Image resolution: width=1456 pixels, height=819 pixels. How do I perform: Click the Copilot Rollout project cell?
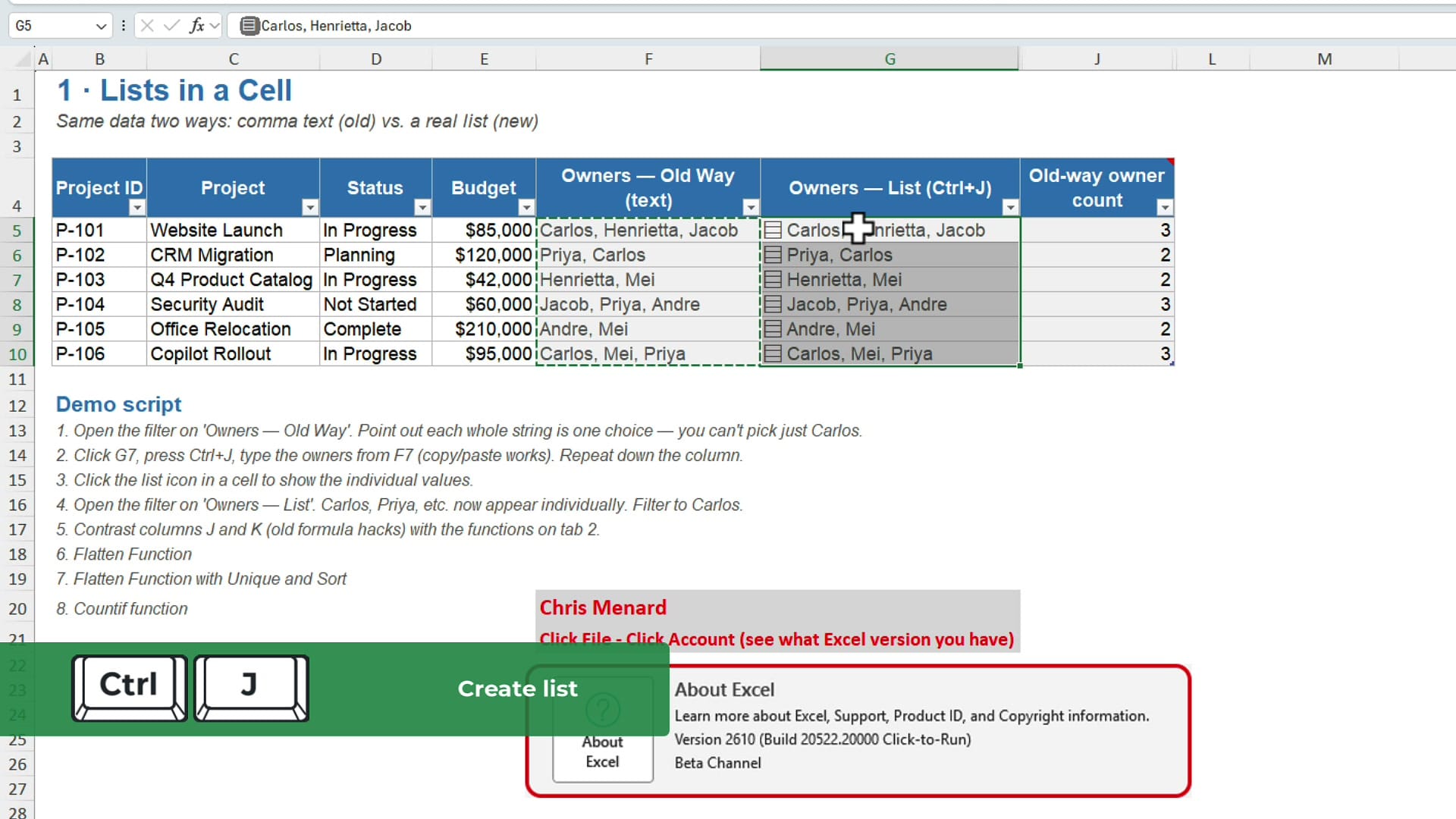coord(233,353)
